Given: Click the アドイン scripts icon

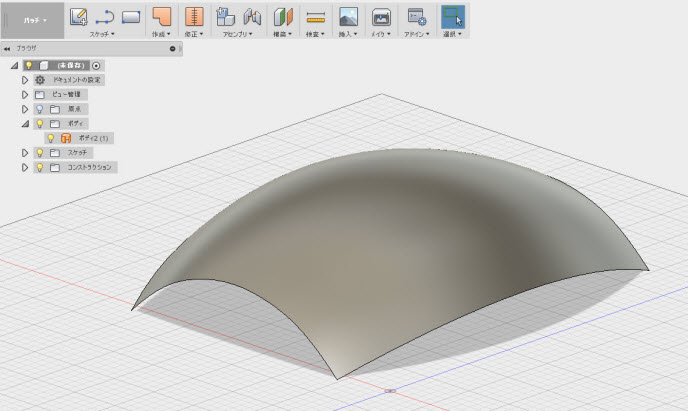Looking at the screenshot, I should [416, 17].
